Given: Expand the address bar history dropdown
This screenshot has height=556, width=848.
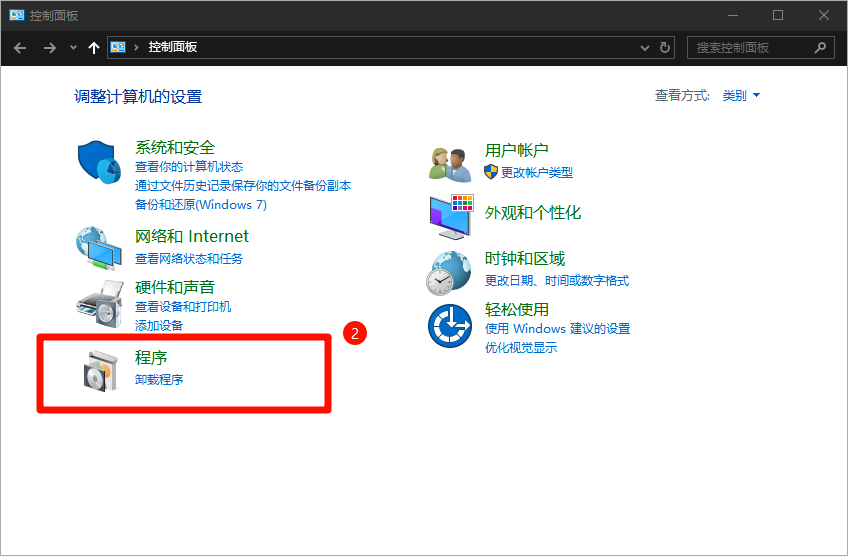Looking at the screenshot, I should tap(645, 48).
